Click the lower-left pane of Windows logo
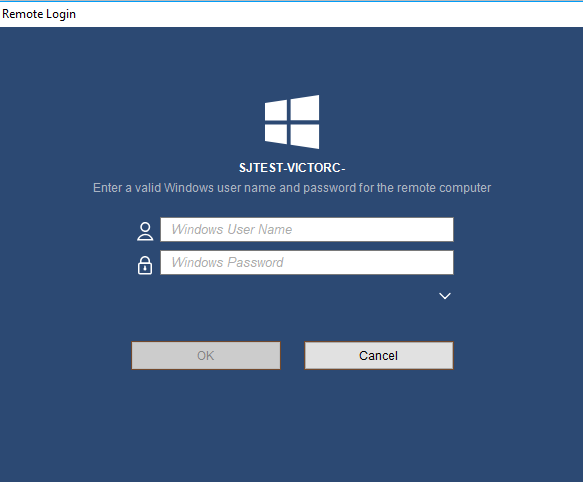This screenshot has height=482, width=583. pos(276,134)
